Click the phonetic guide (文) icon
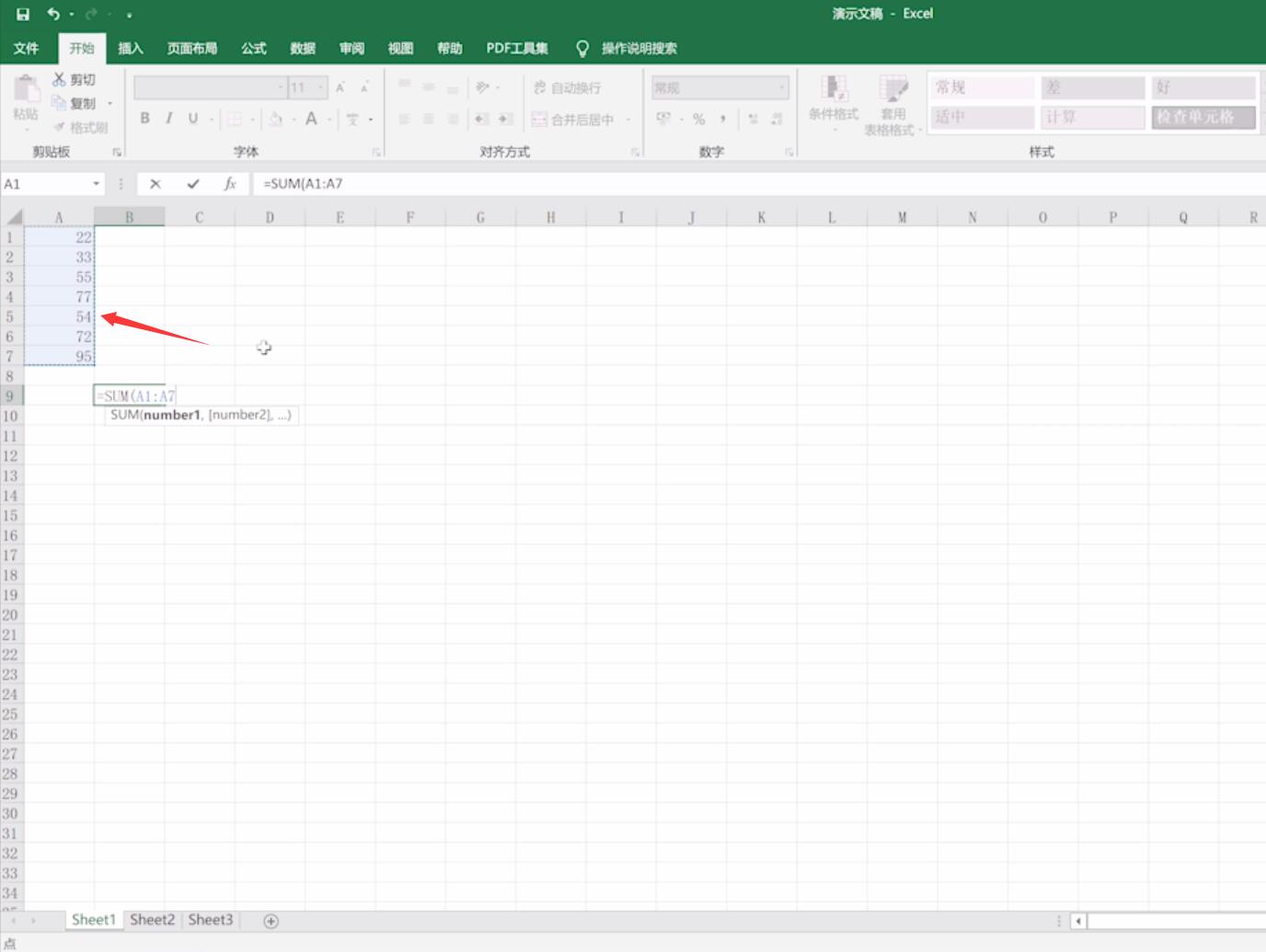Image resolution: width=1266 pixels, height=952 pixels. (x=352, y=119)
